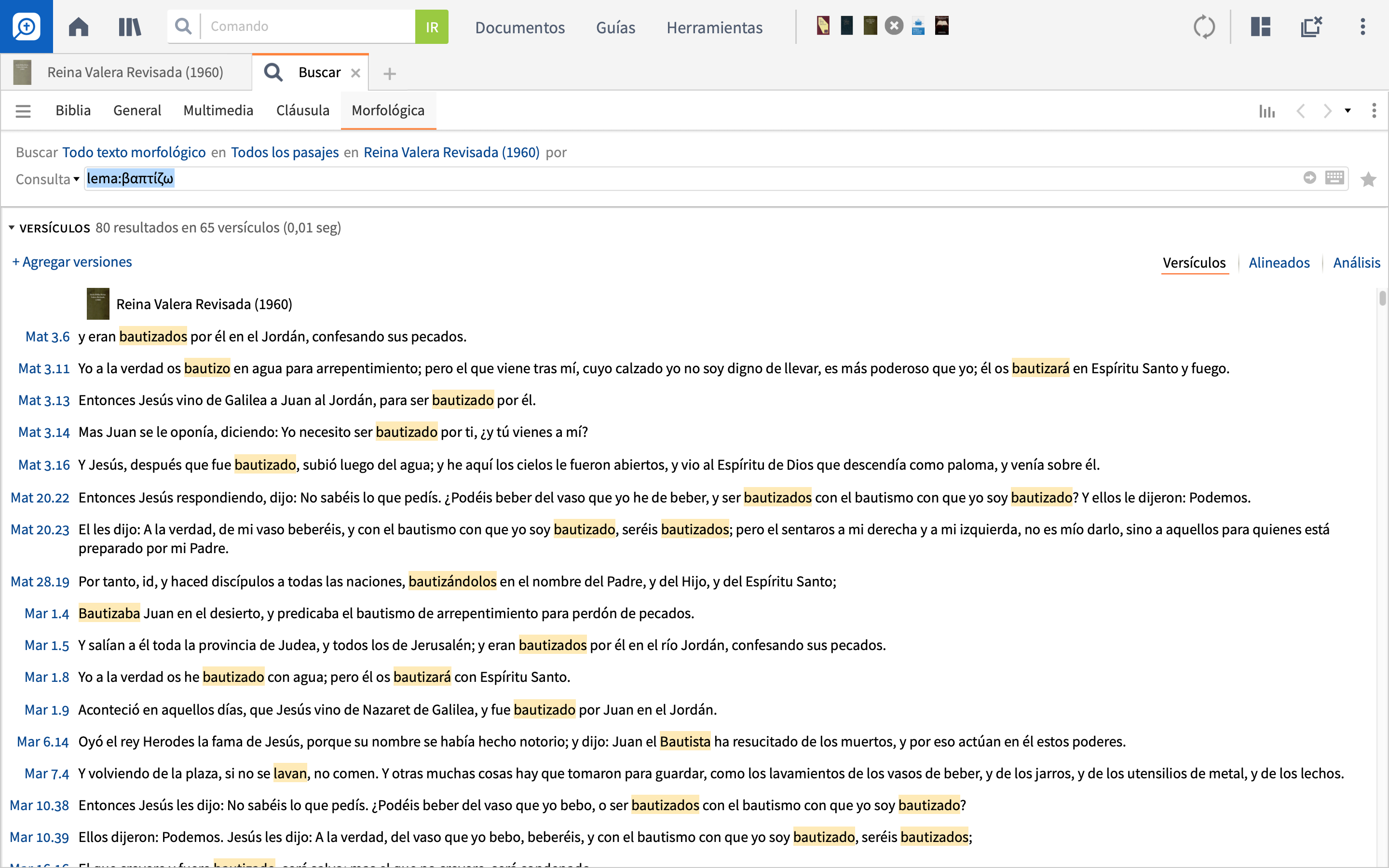Image resolution: width=1389 pixels, height=868 pixels.
Task: Favorite this search with star icon
Action: click(1368, 180)
